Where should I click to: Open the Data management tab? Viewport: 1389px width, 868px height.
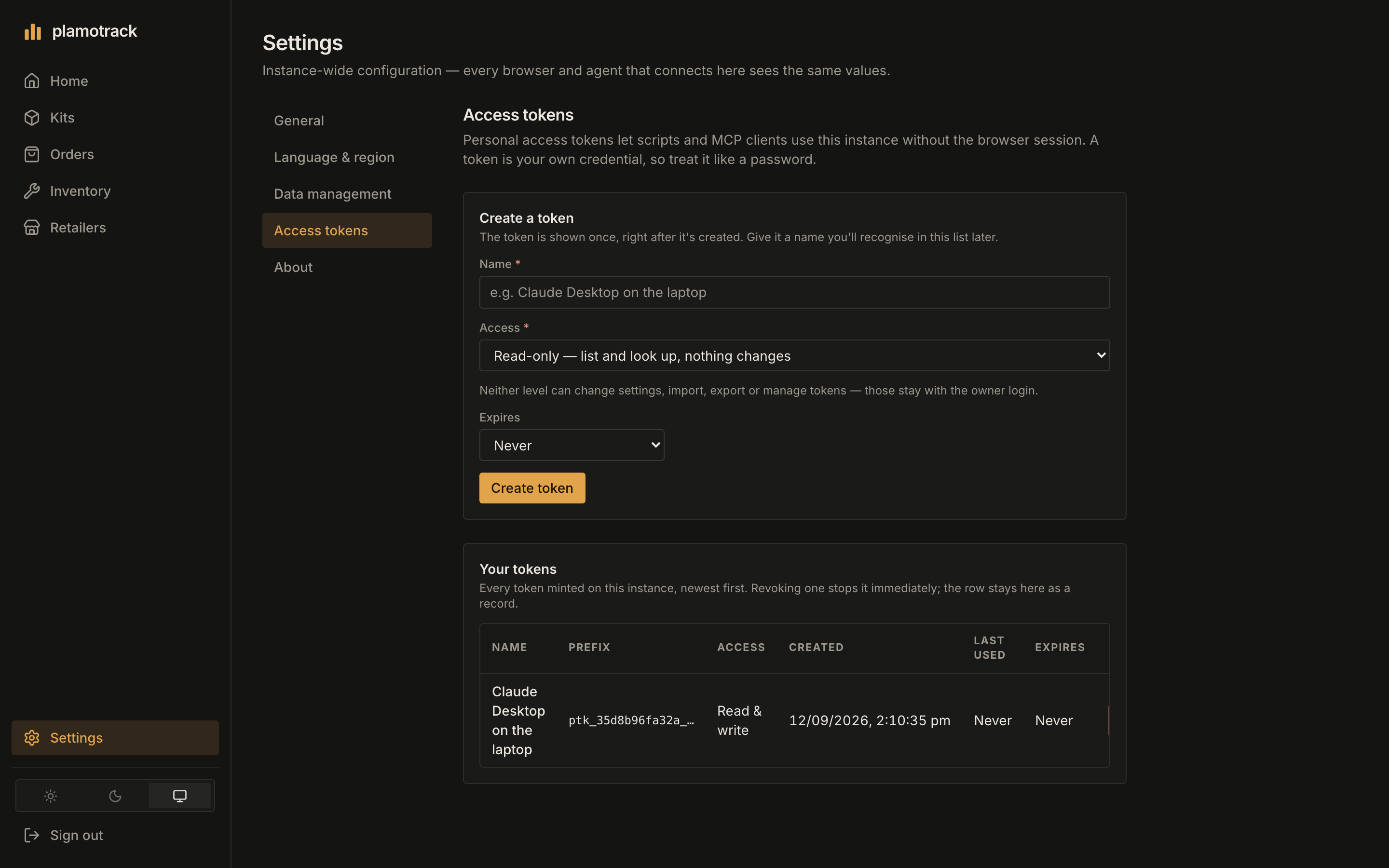347,194
